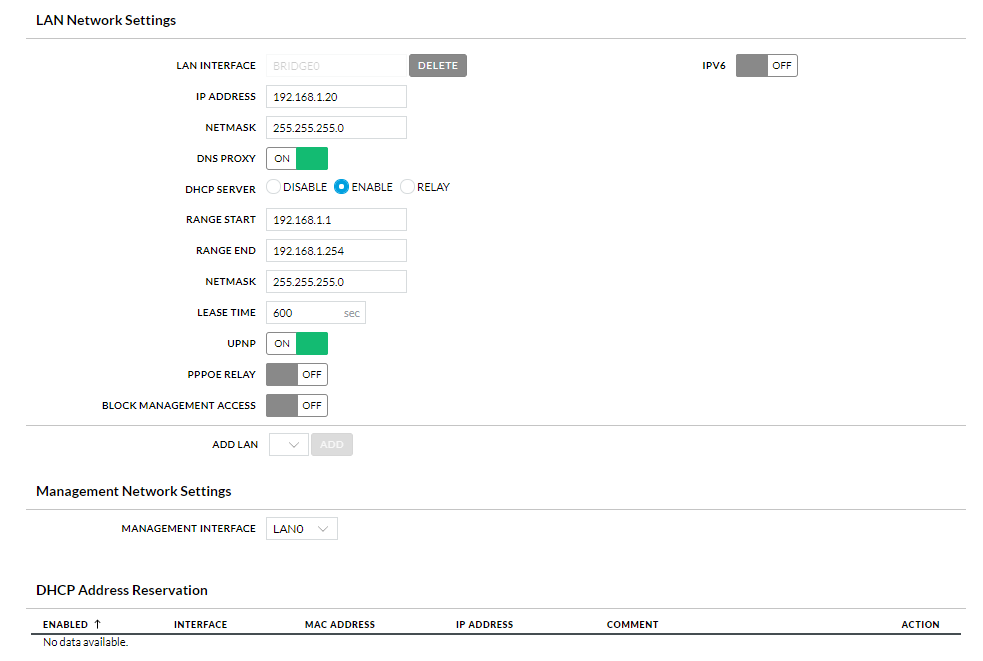
Task: Focus the DHCP Range Start field
Action: [x=336, y=220]
